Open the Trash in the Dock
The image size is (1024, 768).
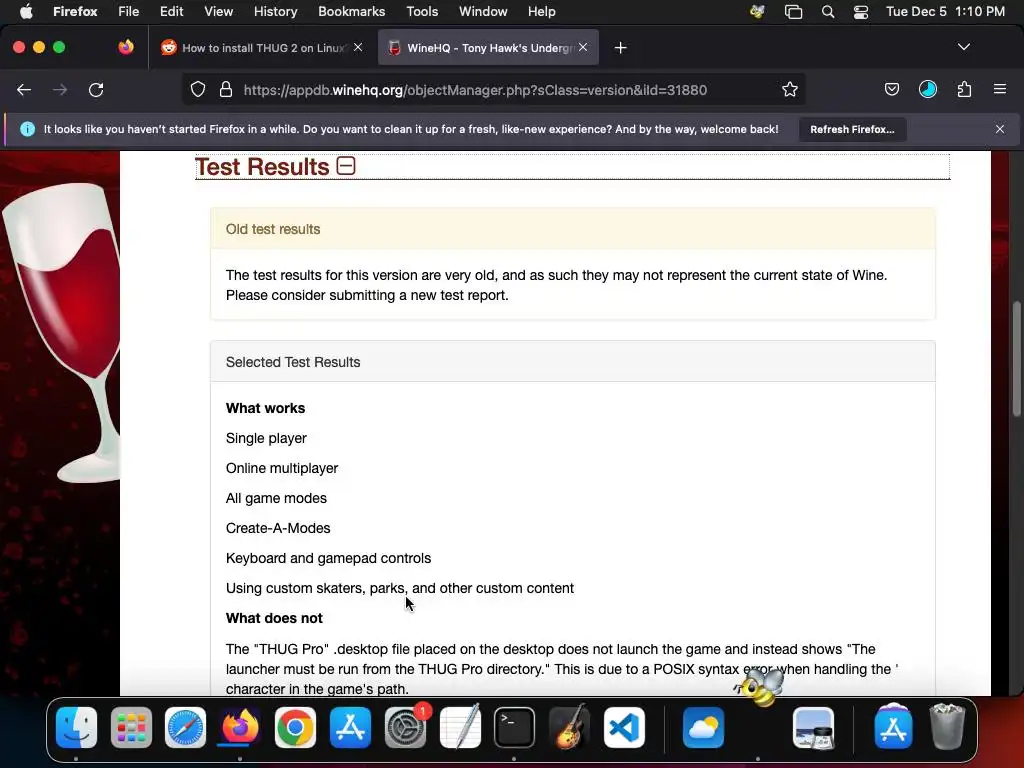click(947, 726)
